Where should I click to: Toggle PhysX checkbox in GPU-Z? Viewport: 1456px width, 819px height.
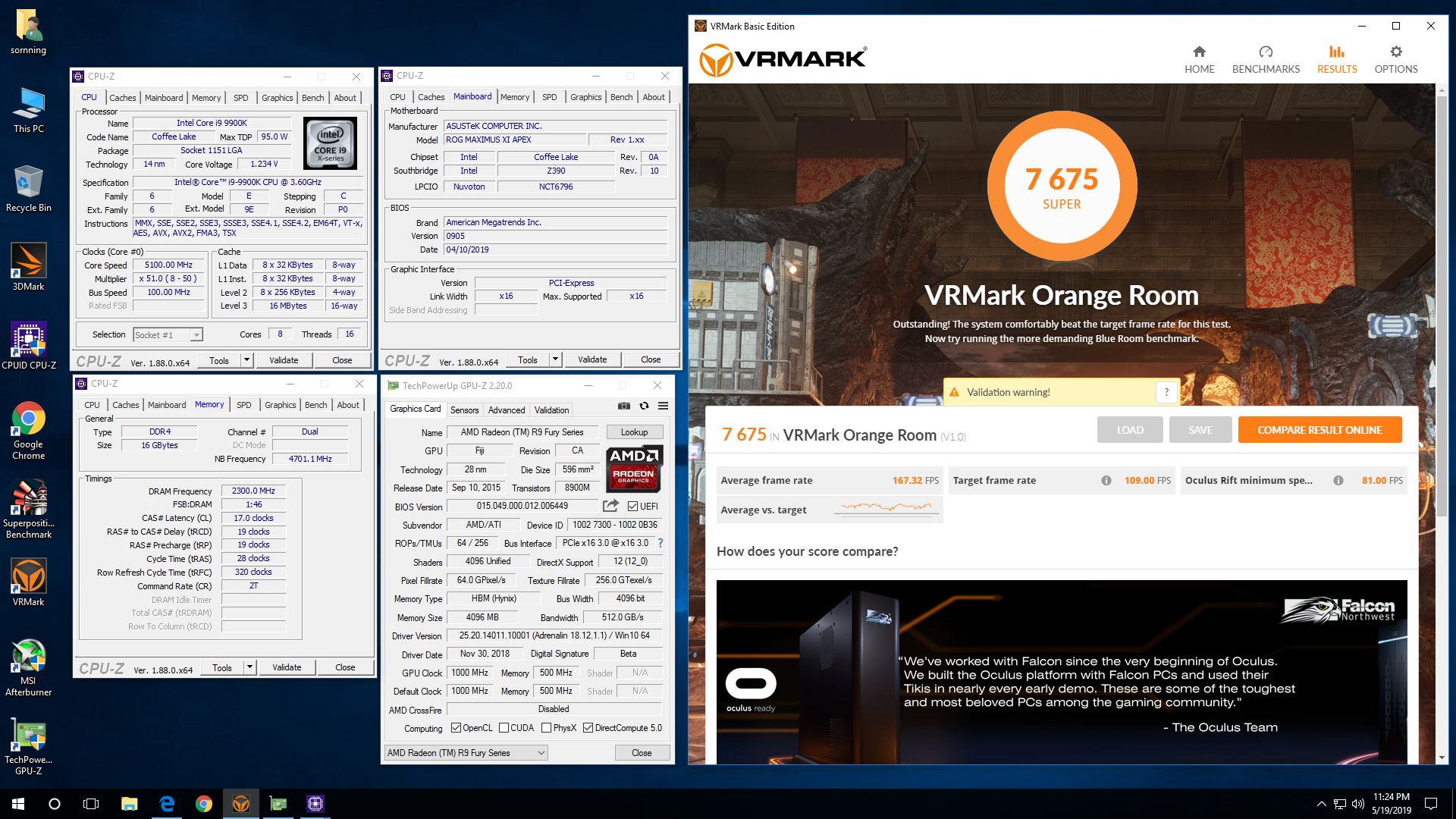point(546,728)
